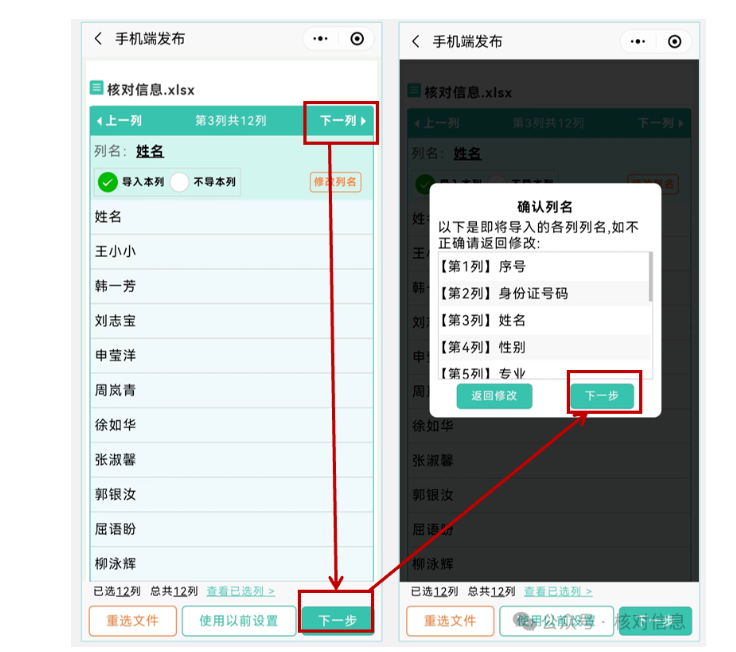This screenshot has width=736, height=652.
Task: Click the header row cell 姓名 in left phone's list
Action: [x=232, y=217]
